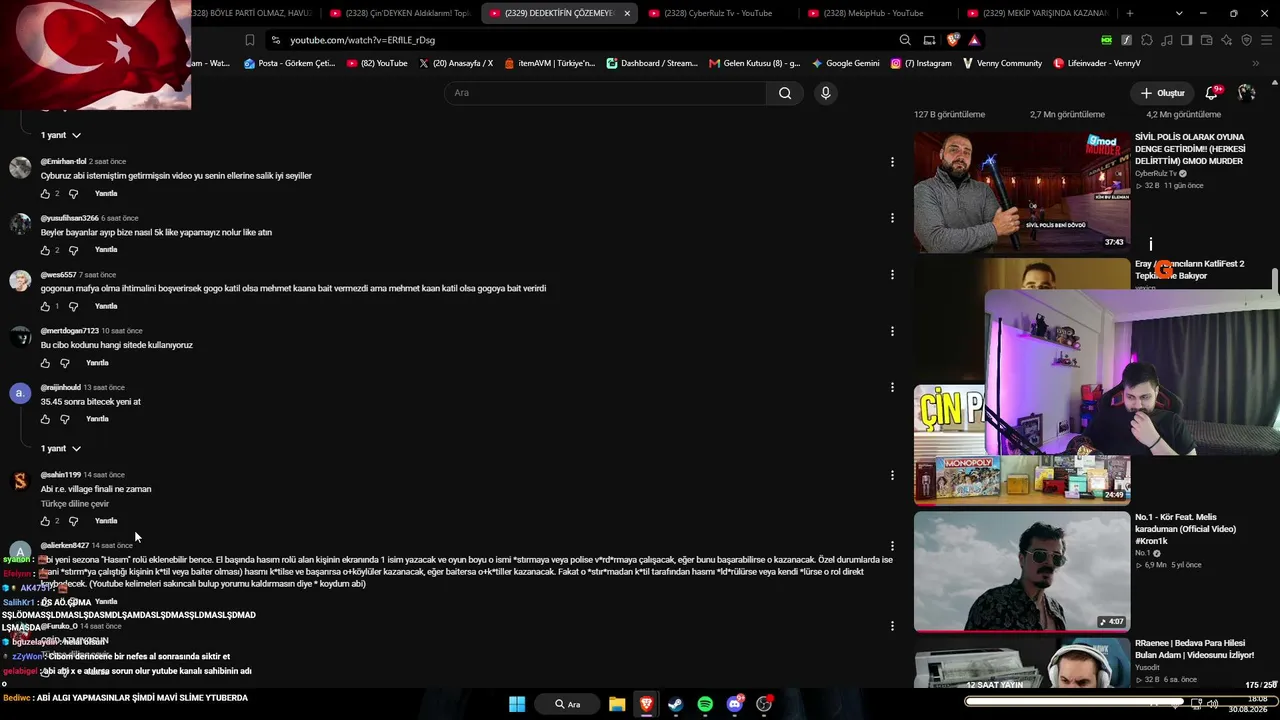Open the Windows Start menu
Image resolution: width=1280 pixels, height=720 pixels.
coord(517,704)
